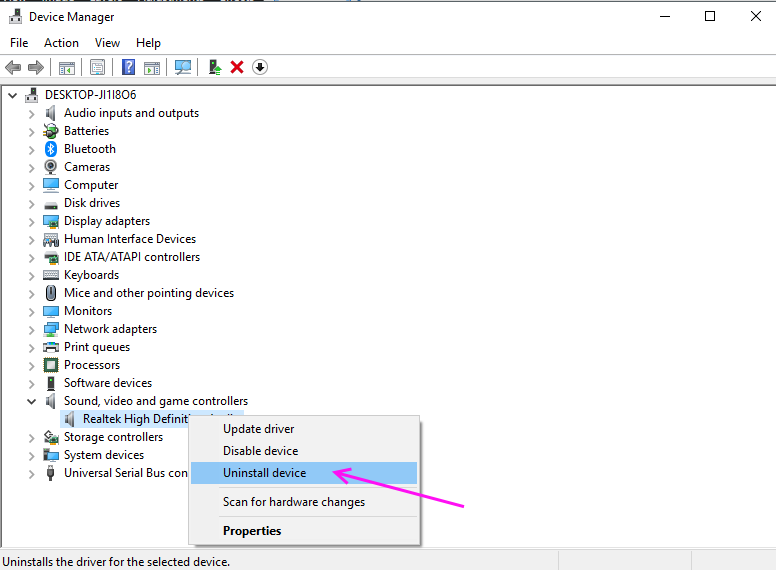Choose Update driver from context menu

click(x=304, y=429)
